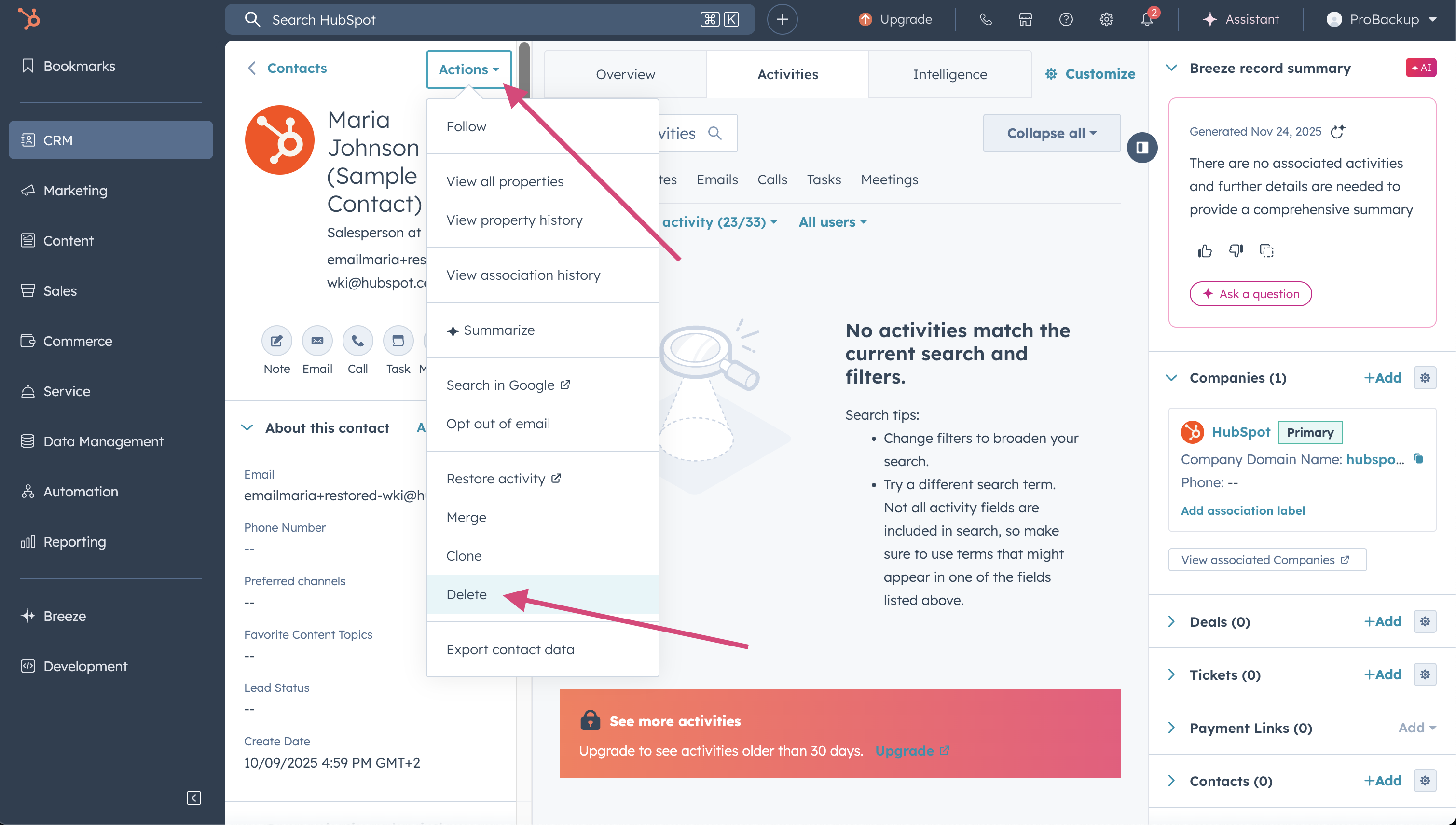The image size is (1456, 825).
Task: Click the notifications bell icon
Action: [1146, 20]
